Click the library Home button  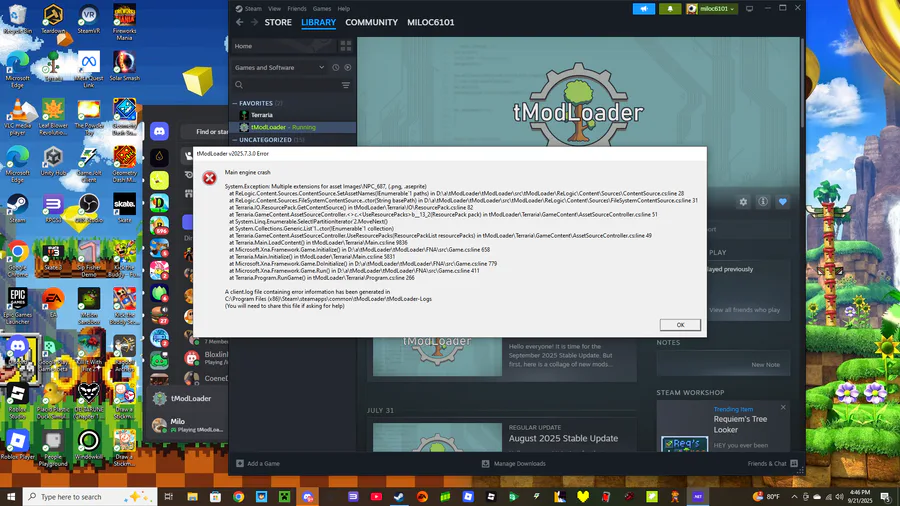[x=284, y=46]
